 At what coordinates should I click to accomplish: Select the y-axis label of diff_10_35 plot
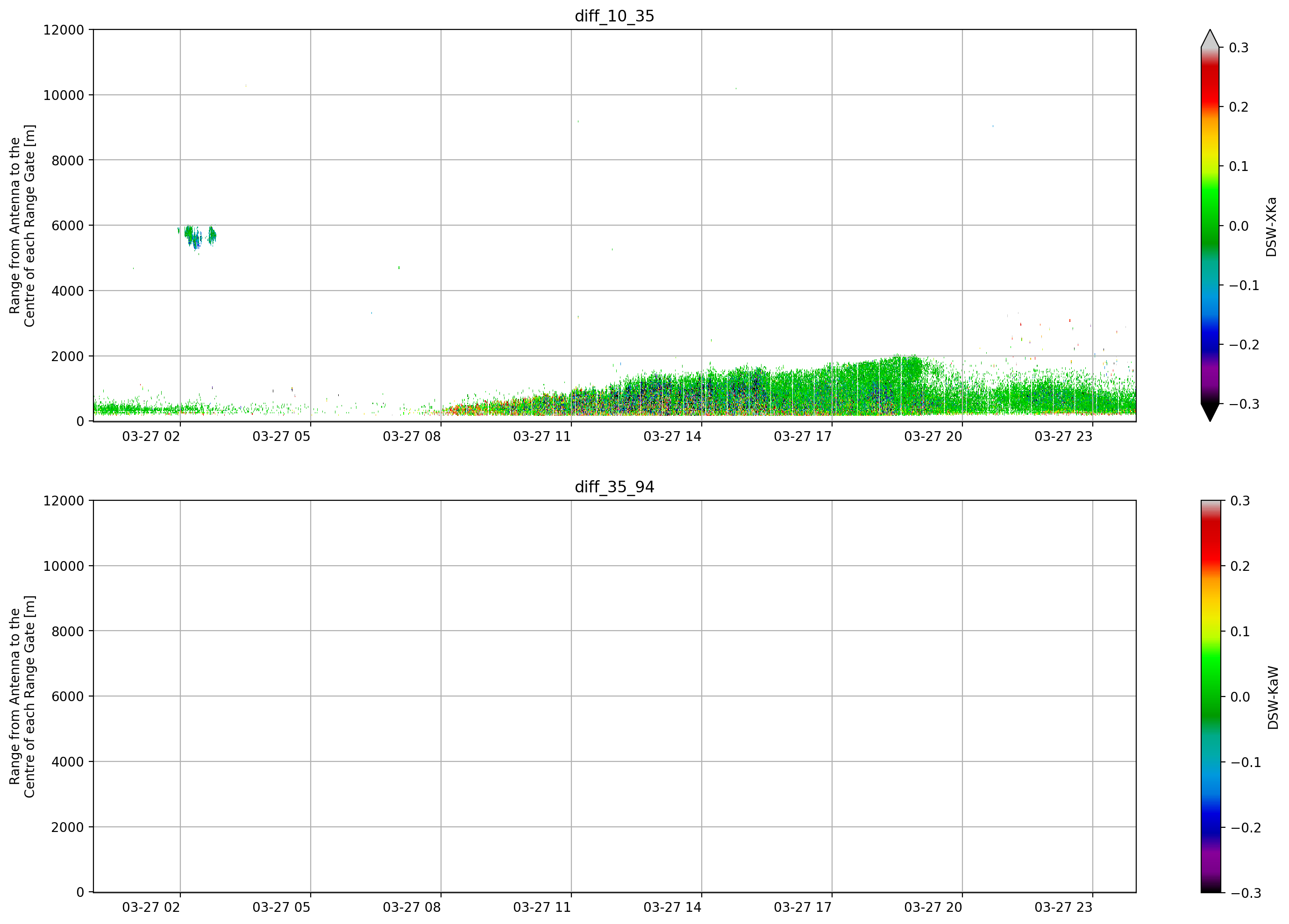[22, 226]
